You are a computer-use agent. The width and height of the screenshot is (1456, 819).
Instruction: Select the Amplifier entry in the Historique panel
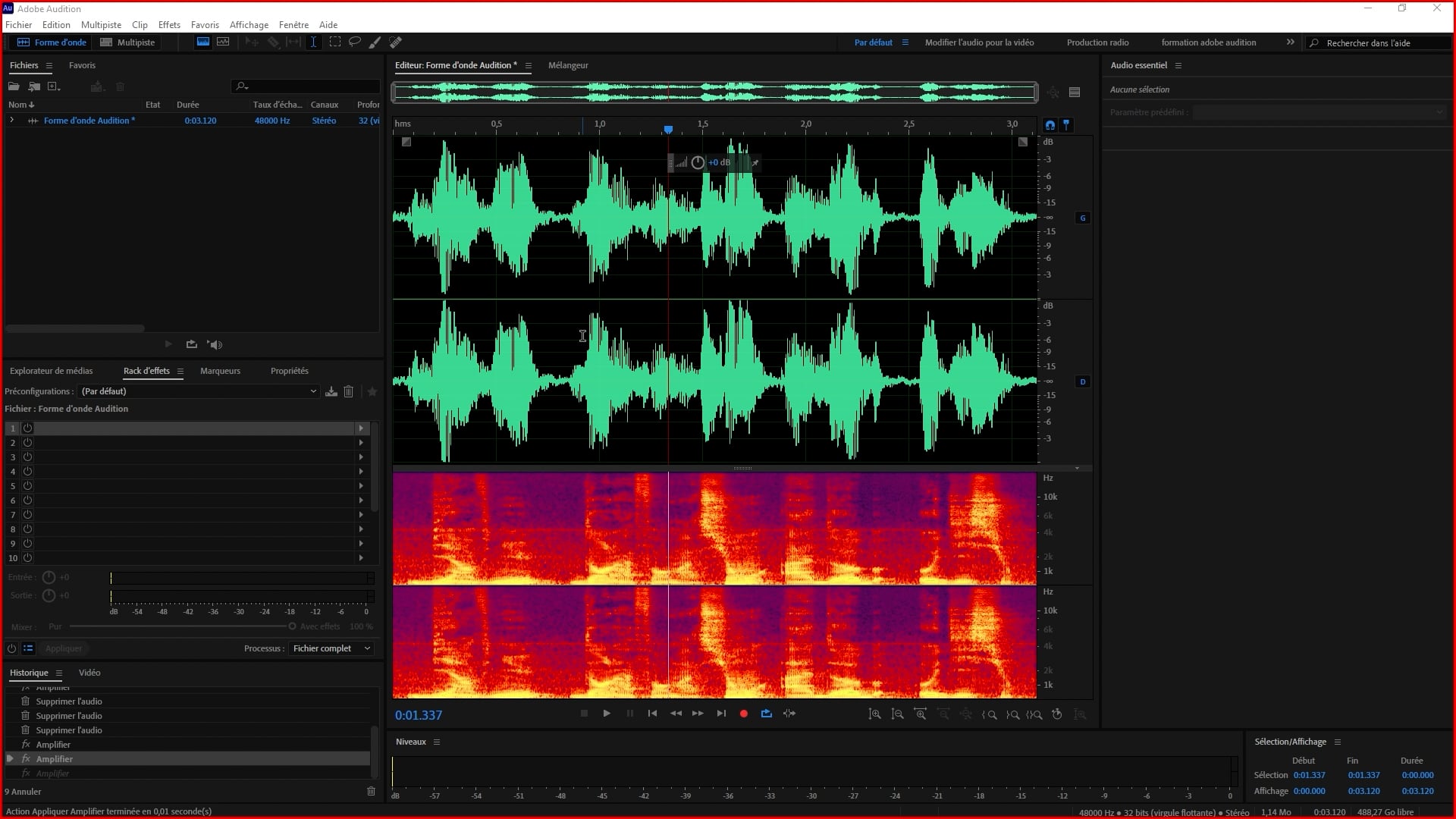click(53, 758)
